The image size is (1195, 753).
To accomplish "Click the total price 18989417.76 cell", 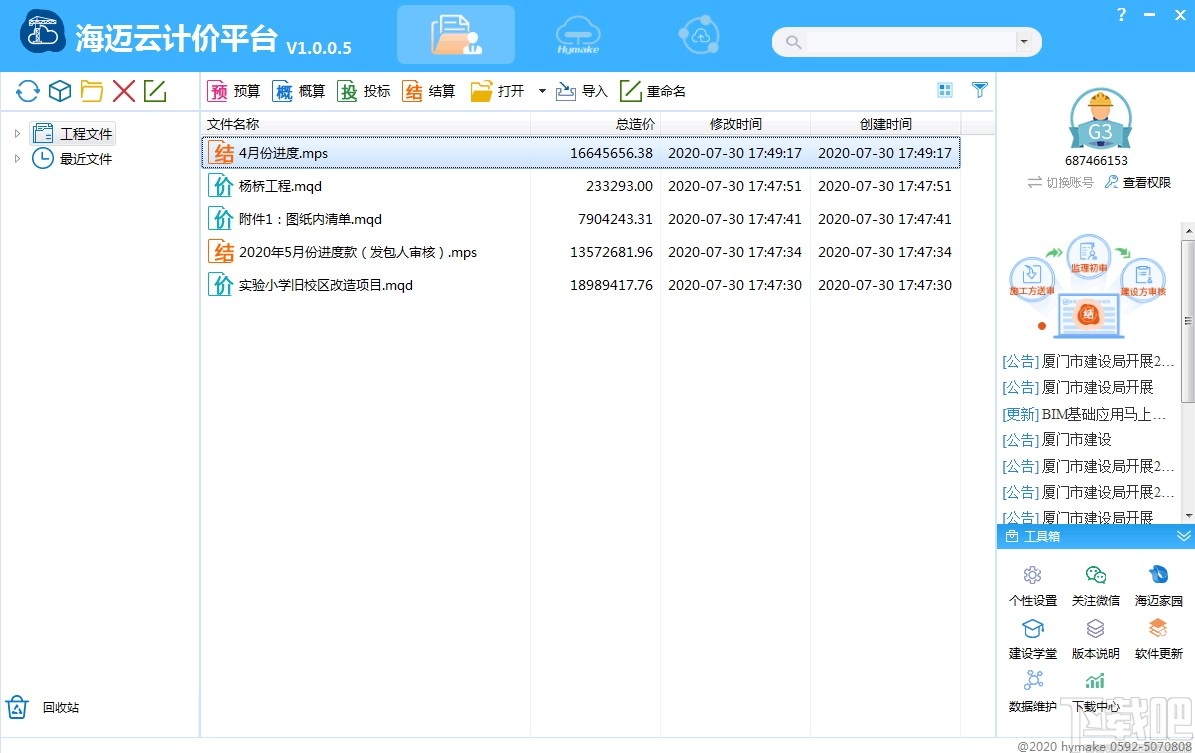I will [x=611, y=285].
